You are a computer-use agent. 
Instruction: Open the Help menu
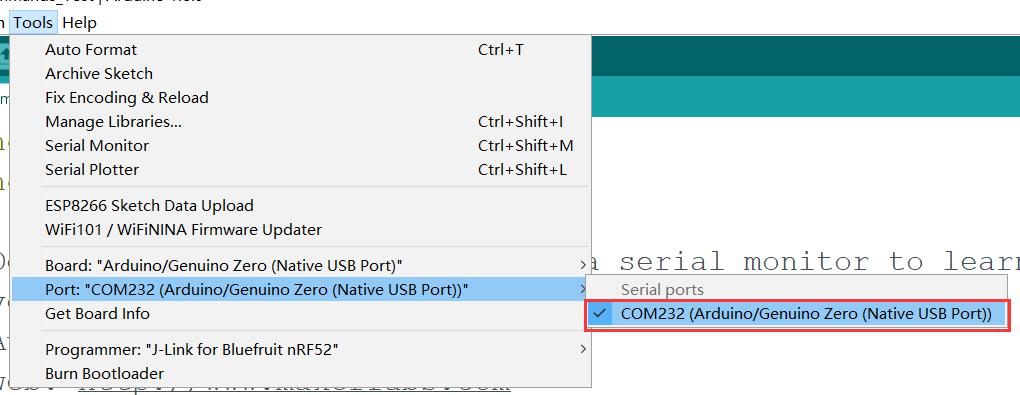tap(79, 23)
